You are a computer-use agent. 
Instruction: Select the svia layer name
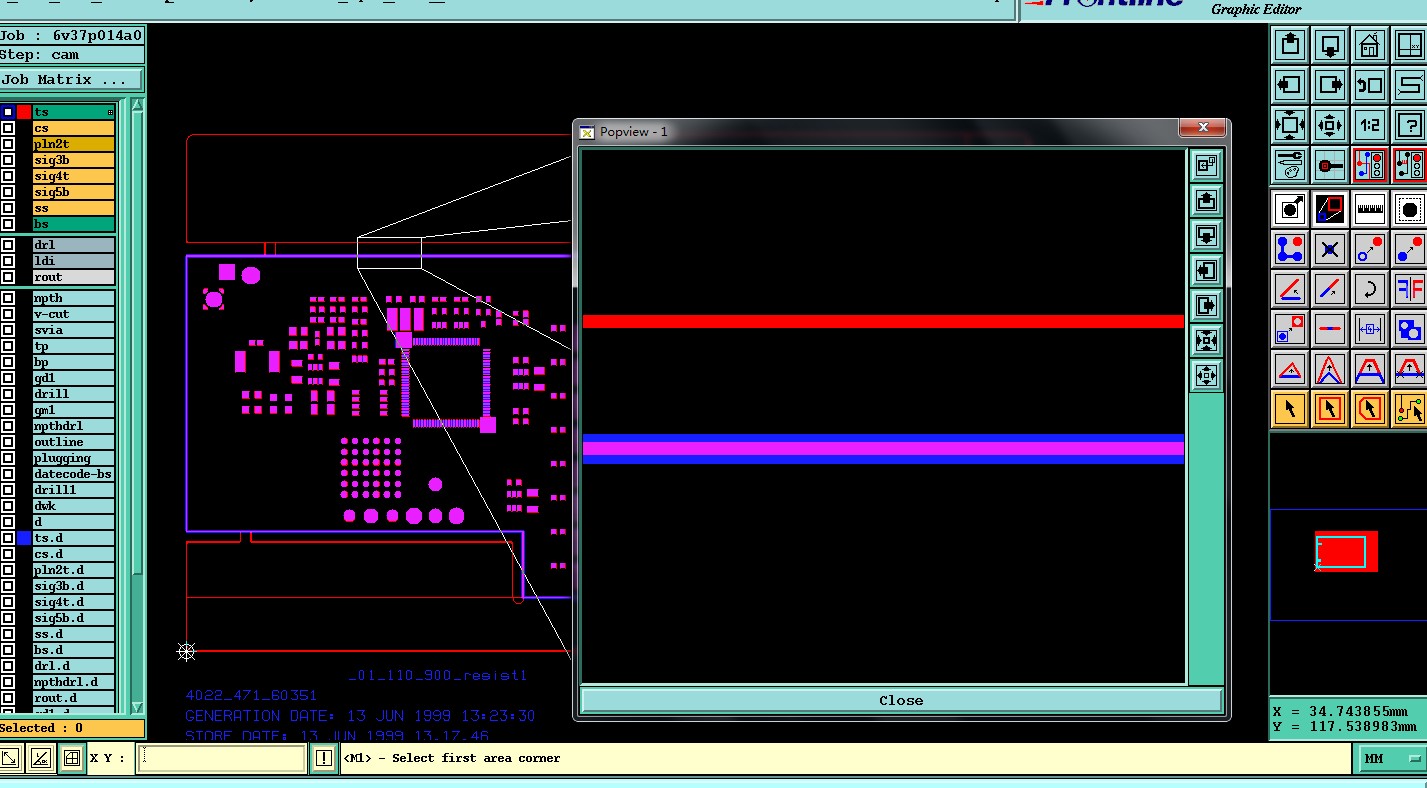[74, 330]
